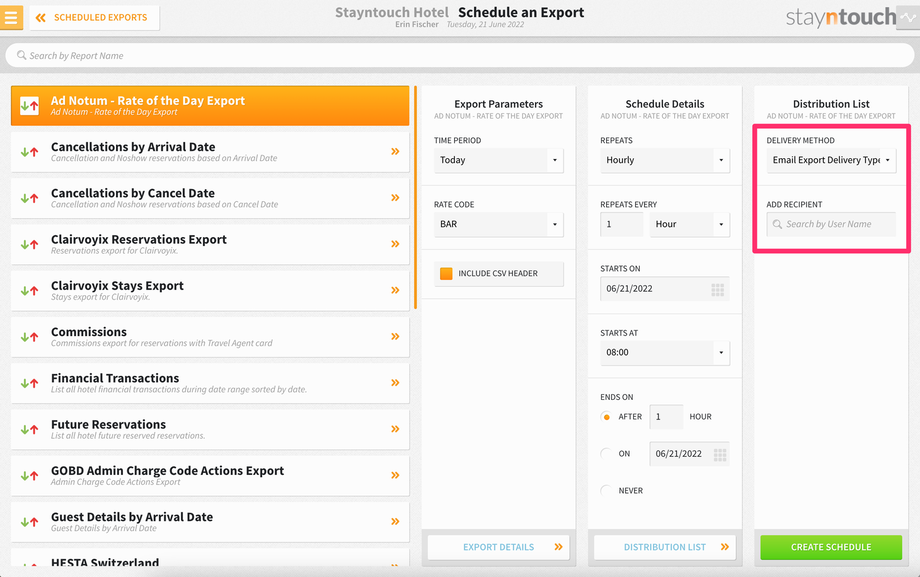The image size is (920, 577).
Task: Click export arrows icon on Cancellations by Arrival Date
Action: 29,152
